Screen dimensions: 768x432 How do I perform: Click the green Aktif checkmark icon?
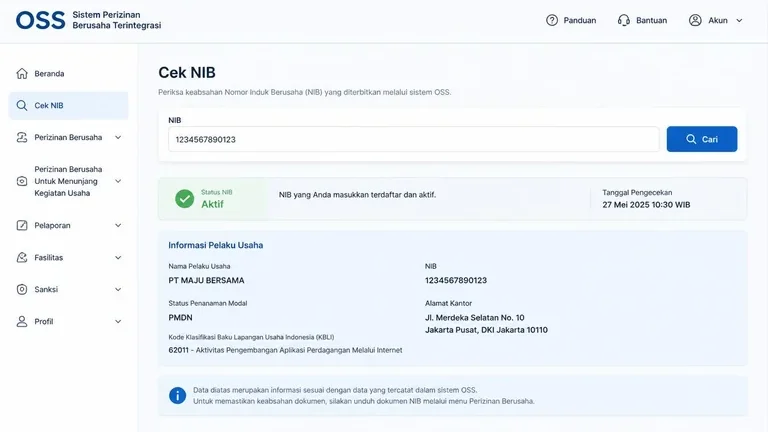click(185, 199)
